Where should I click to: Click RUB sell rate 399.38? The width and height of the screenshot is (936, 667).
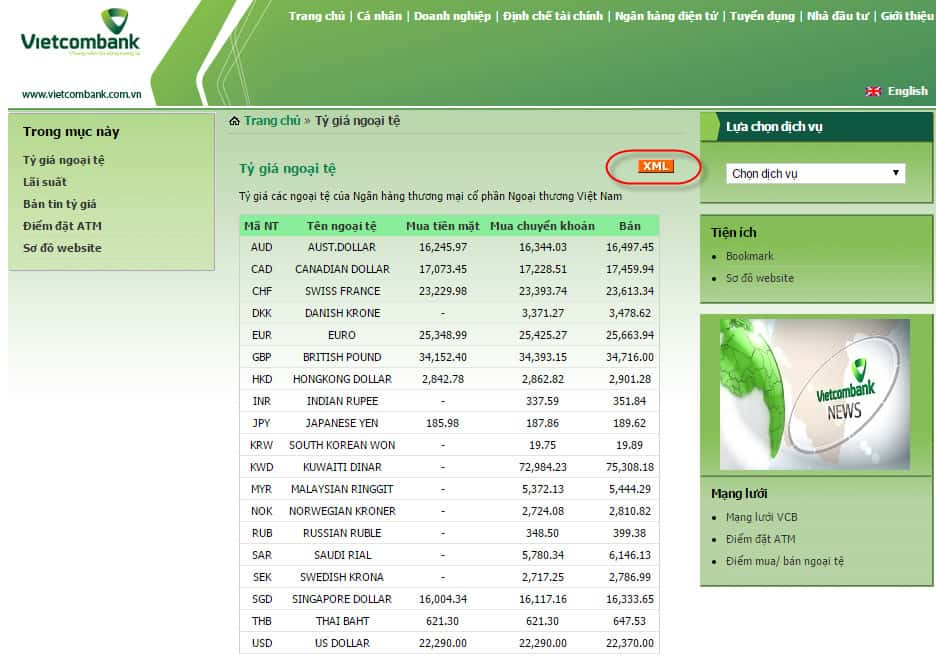click(630, 533)
